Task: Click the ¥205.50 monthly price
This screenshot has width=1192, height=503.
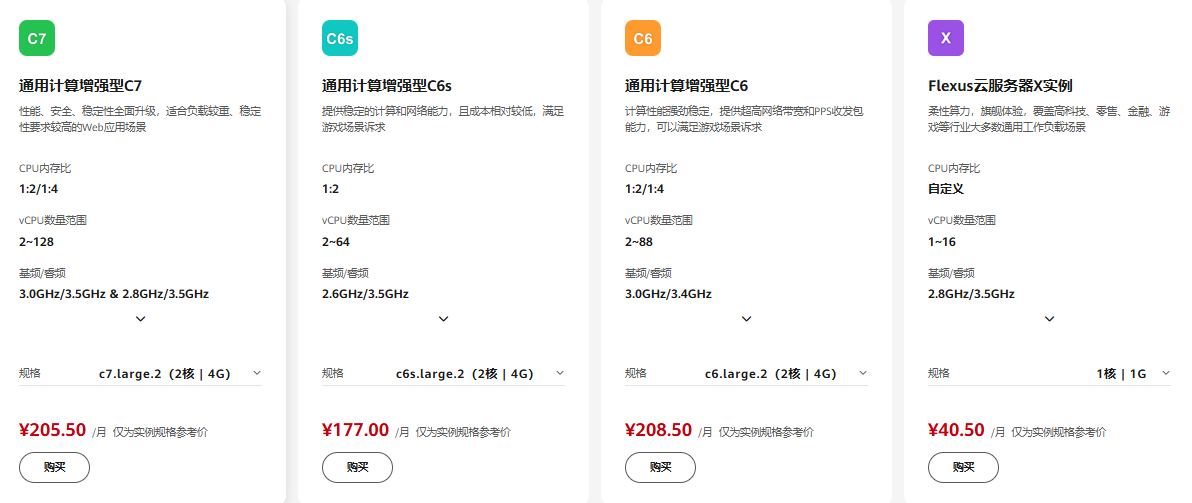Action: click(x=52, y=430)
